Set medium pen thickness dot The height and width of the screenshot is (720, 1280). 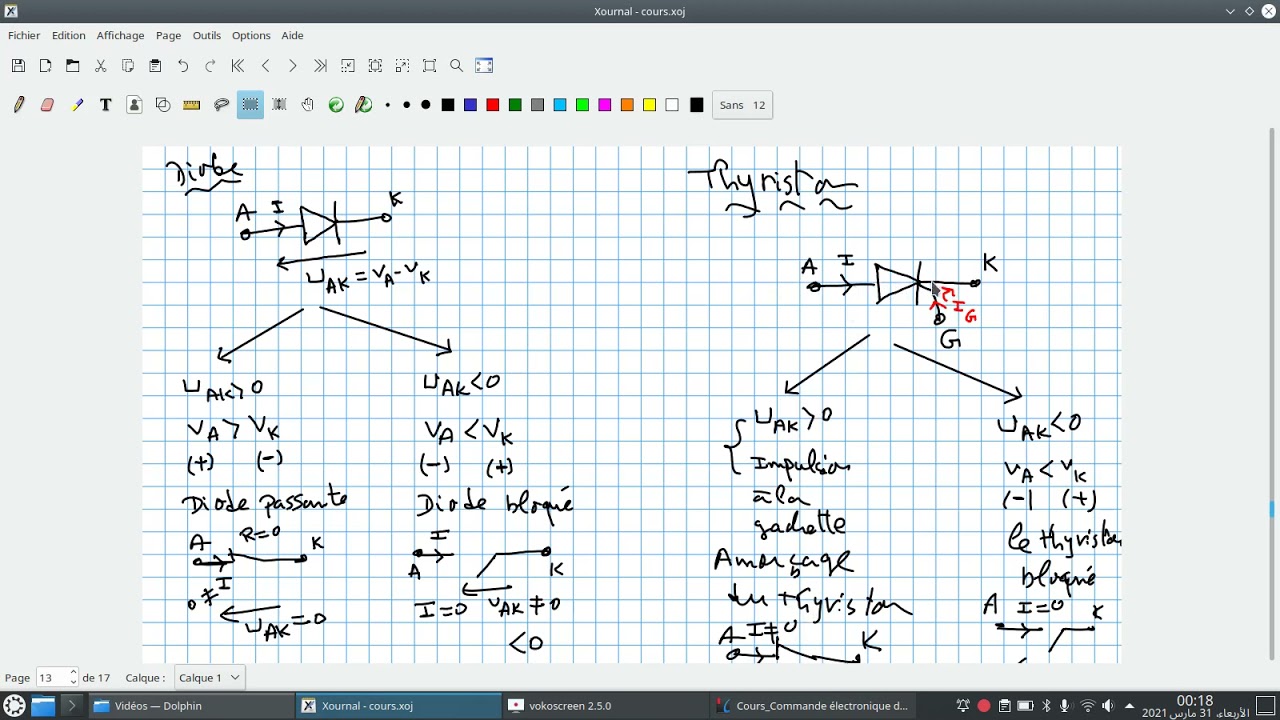[406, 105]
